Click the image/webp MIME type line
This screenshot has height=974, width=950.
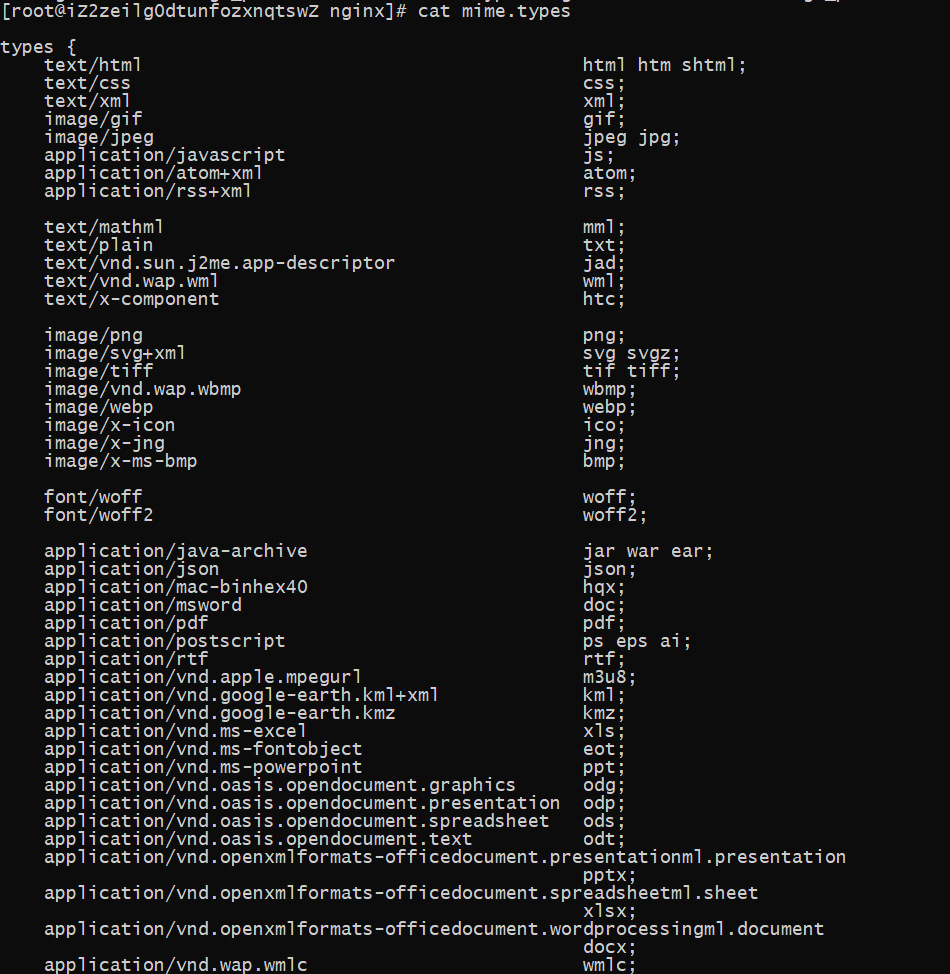pos(99,407)
